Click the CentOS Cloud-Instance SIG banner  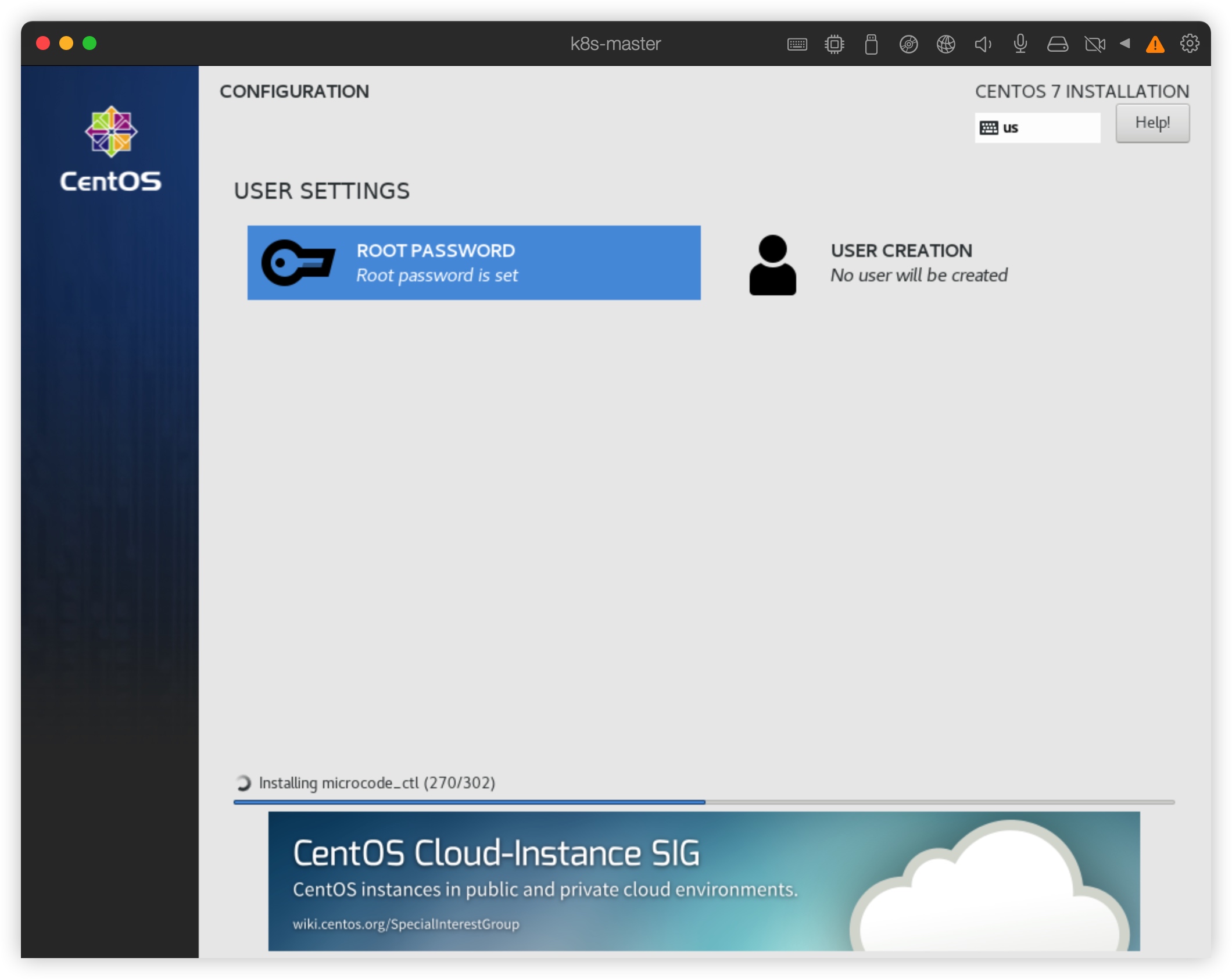[x=704, y=881]
